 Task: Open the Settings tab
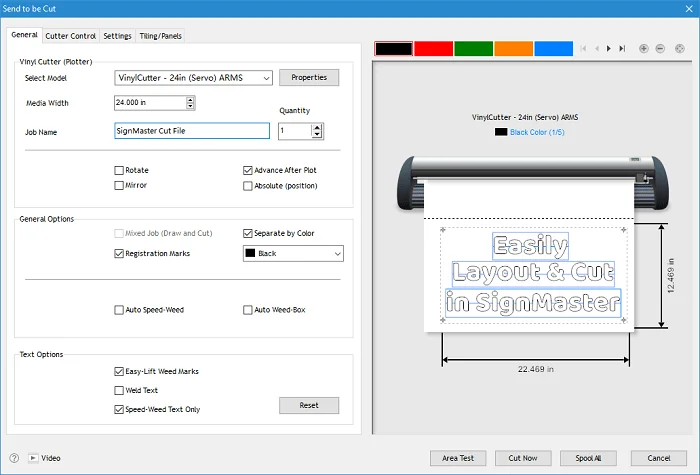117,36
